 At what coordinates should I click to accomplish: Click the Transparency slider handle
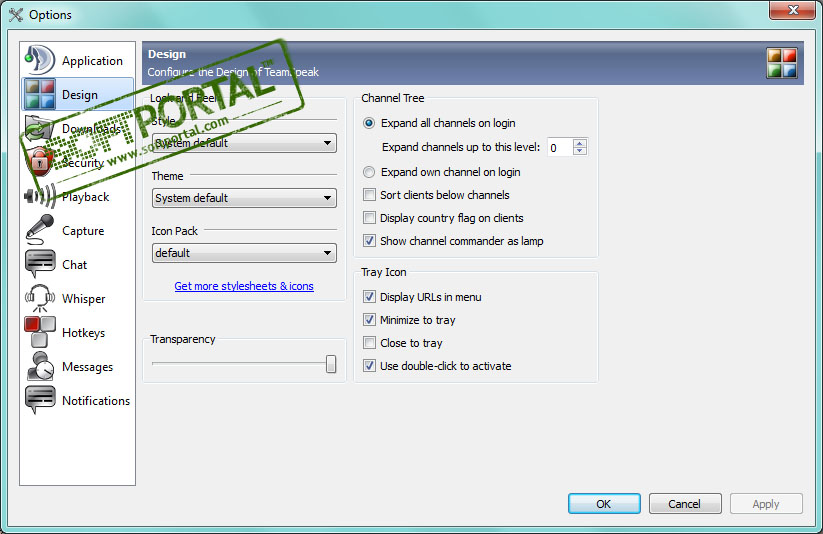click(331, 363)
